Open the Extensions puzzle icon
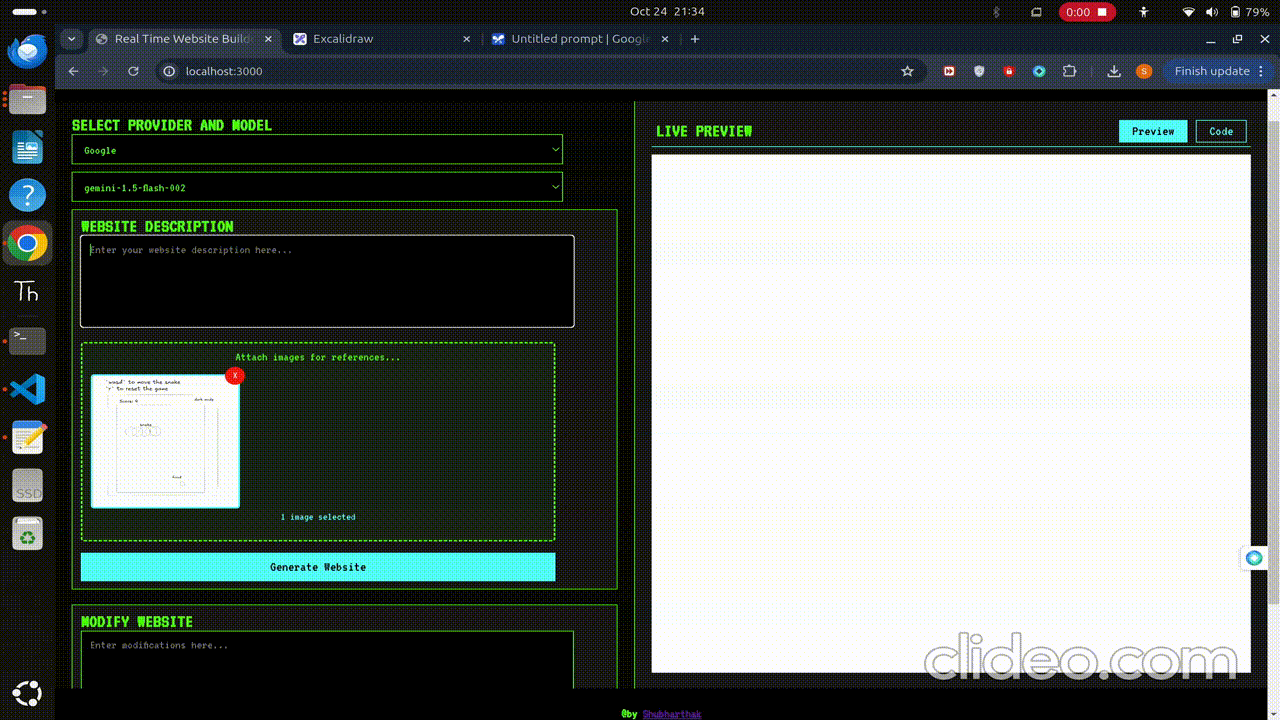 [x=1069, y=71]
